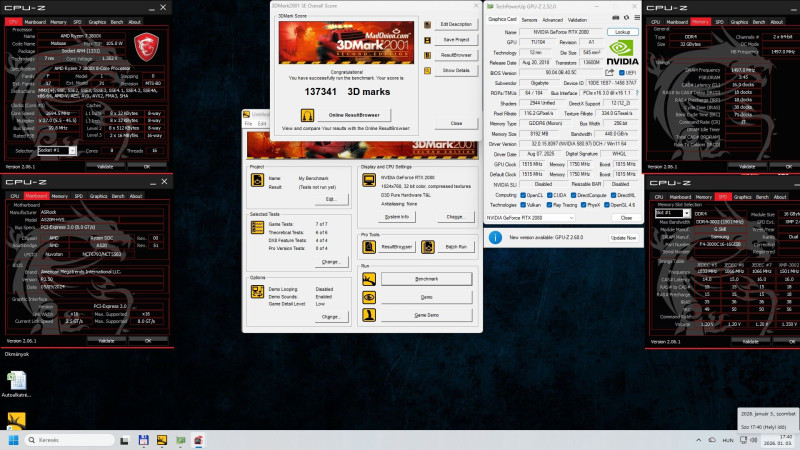Screen dimensions: 800x450
Task: Open the GPU selector dropdown in GPU-Z
Action: tap(530, 218)
